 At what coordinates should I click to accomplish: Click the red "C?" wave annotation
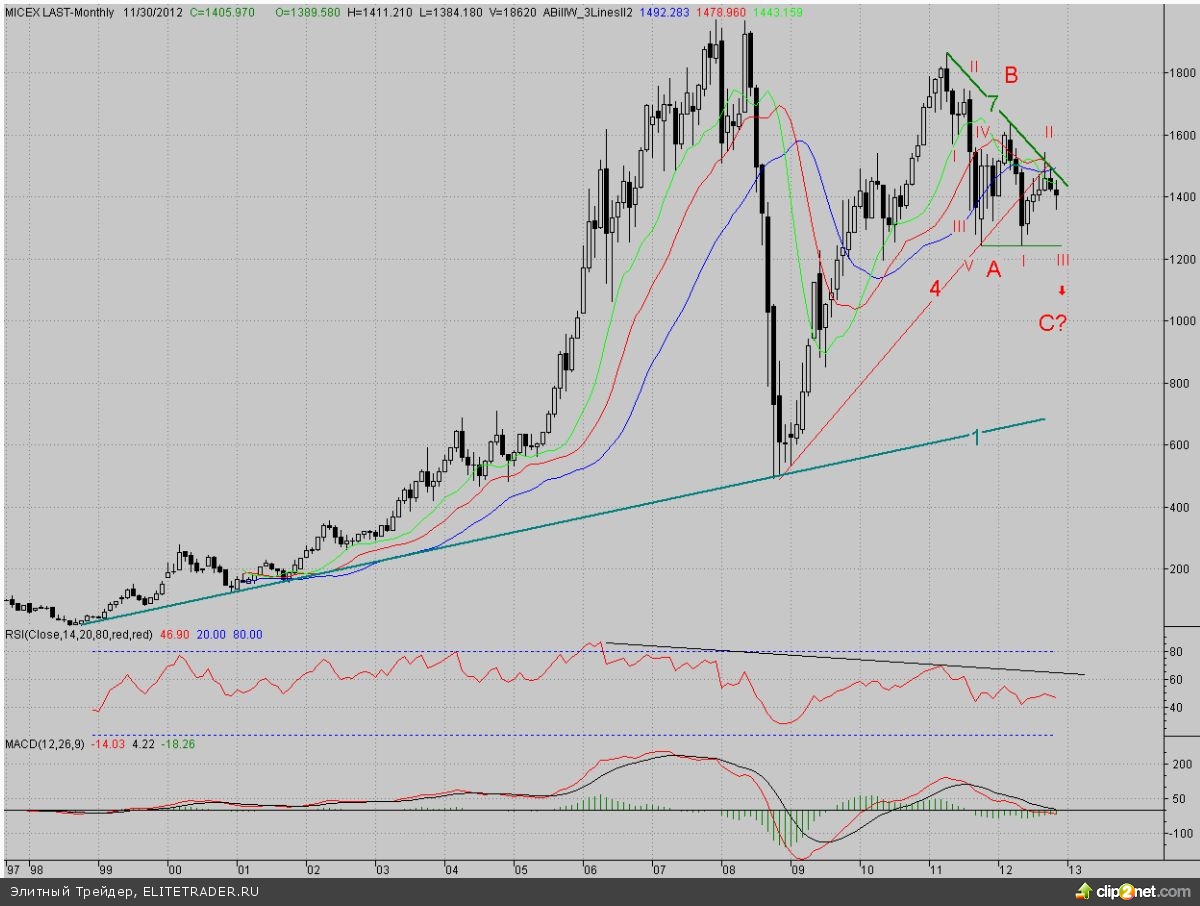(1053, 323)
